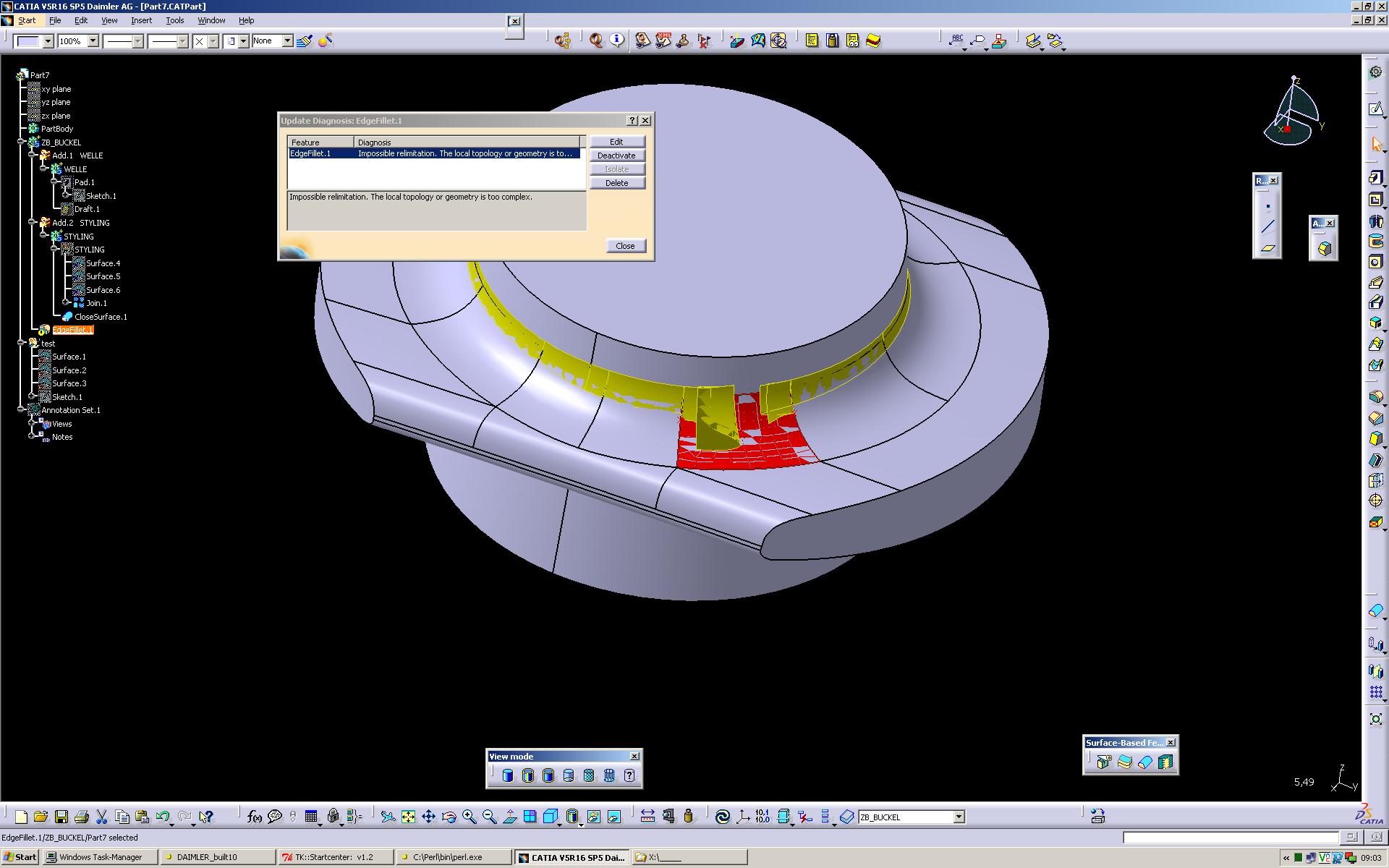
Task: Click the Windows Start button
Action: [x=20, y=857]
